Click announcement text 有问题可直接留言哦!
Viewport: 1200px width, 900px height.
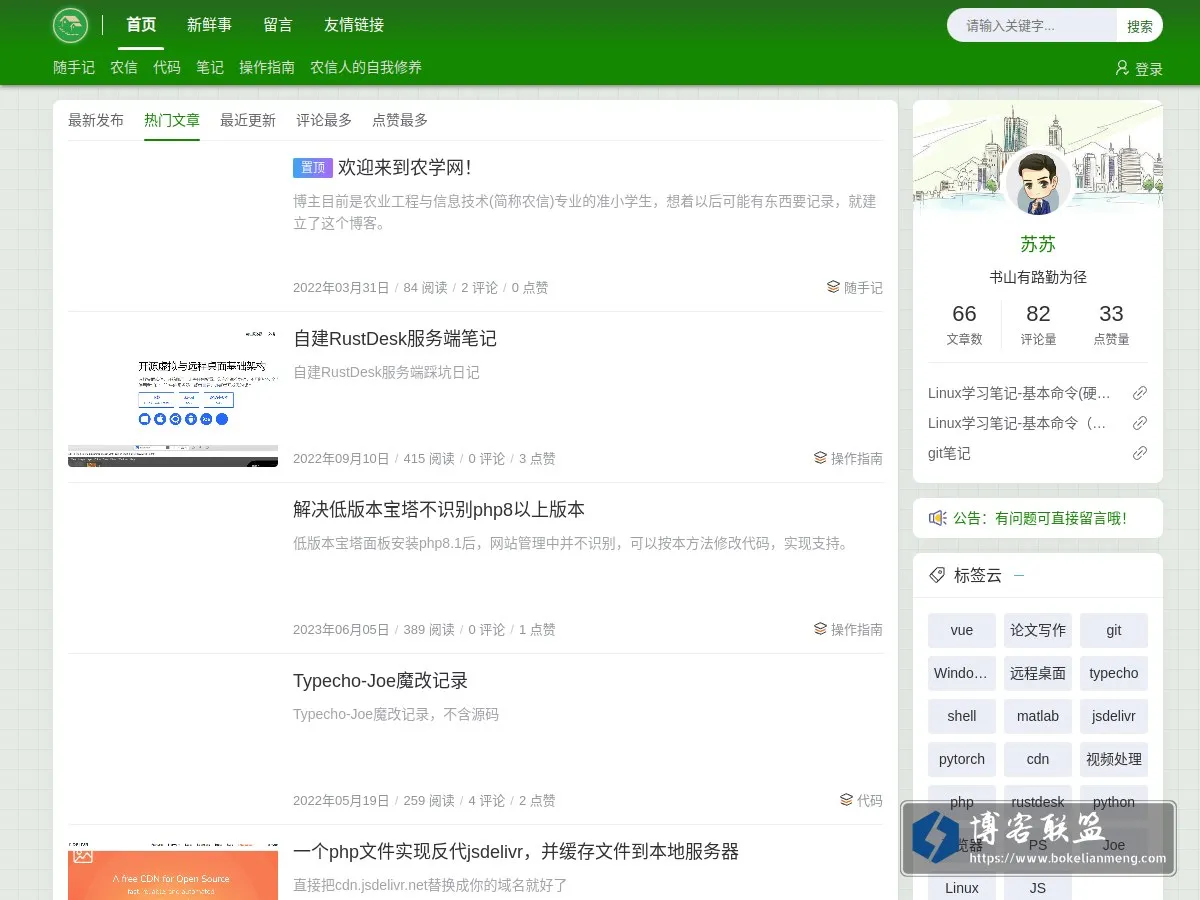point(1060,518)
